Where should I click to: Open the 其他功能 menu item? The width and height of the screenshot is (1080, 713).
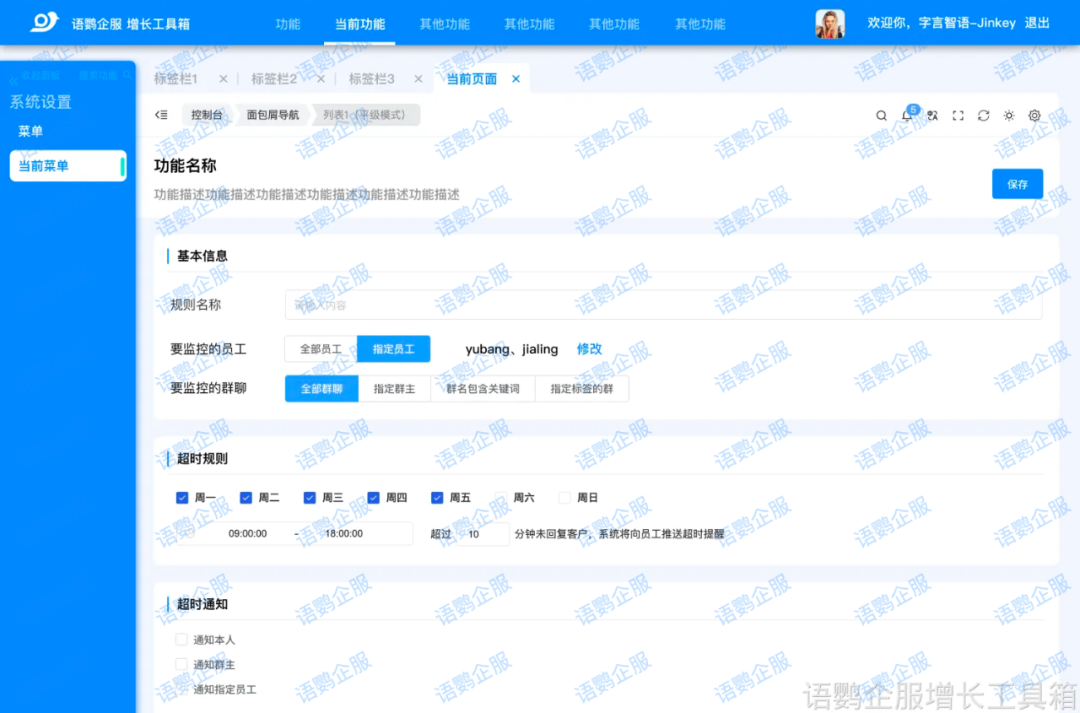click(445, 25)
